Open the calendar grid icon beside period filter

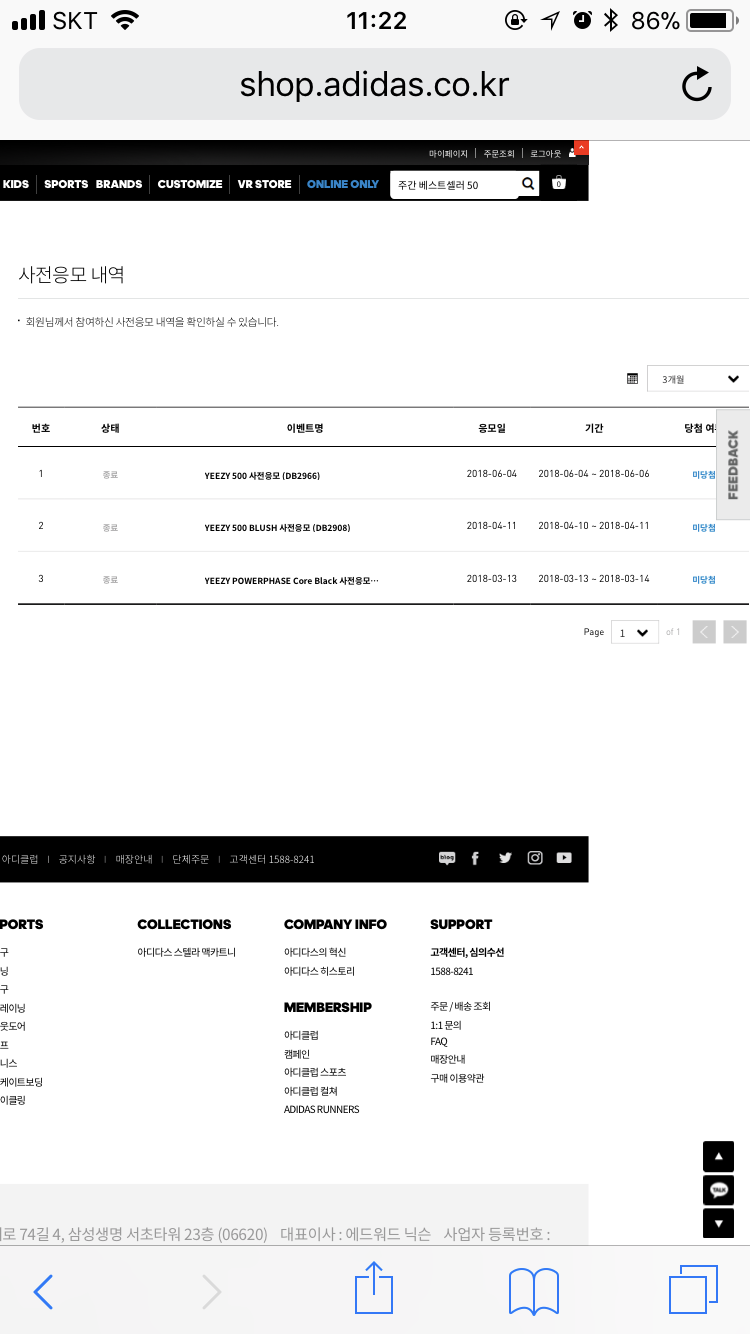(x=632, y=378)
